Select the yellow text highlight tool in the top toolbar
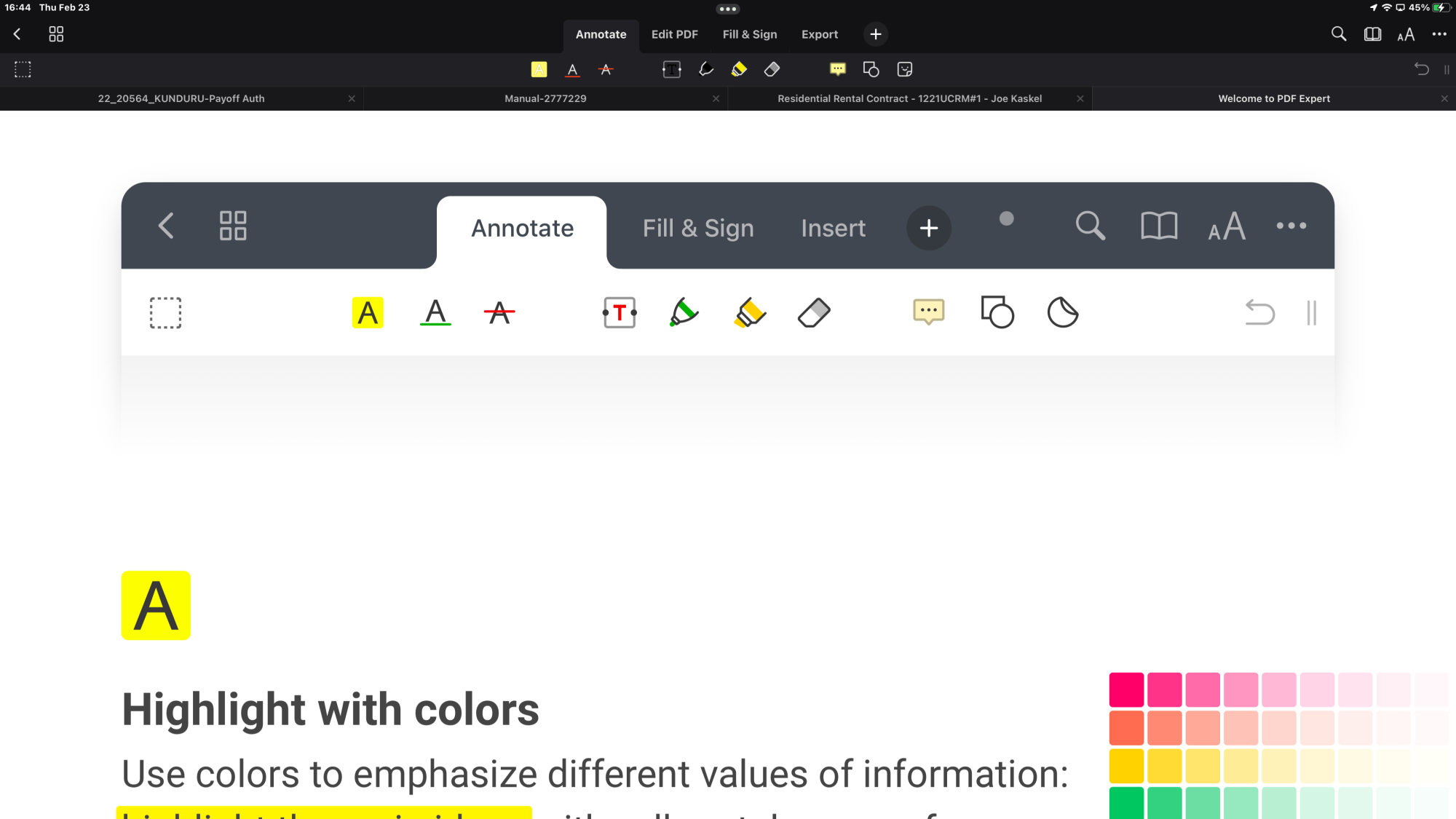 [x=539, y=69]
